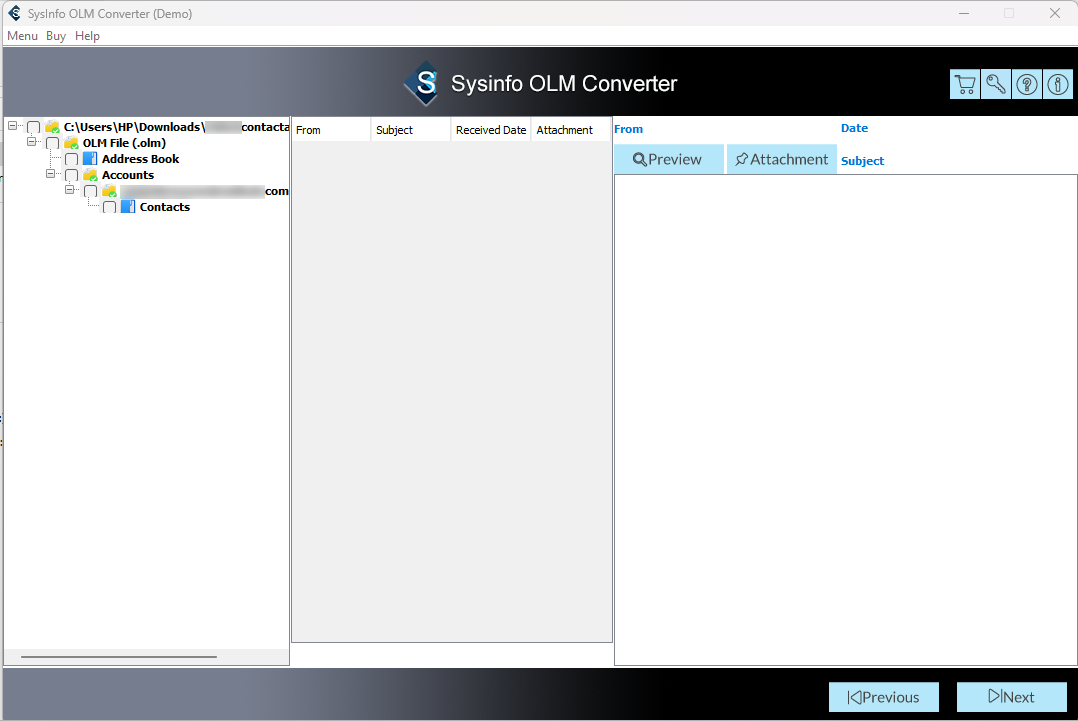This screenshot has height=721, width=1078.
Task: Click the OLM File folder icon
Action: (71, 143)
